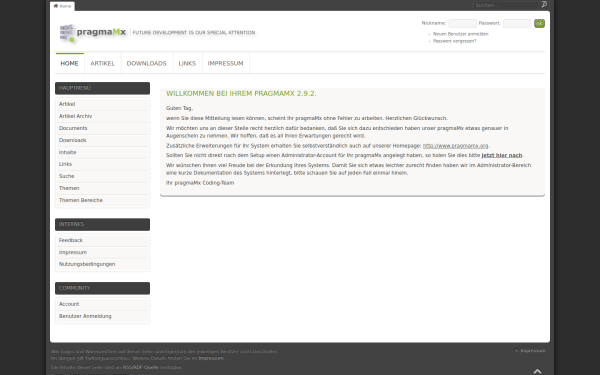Viewport: 600px width, 375px height.
Task: Select IMPRESSUM in navigation bar
Action: coord(225,63)
